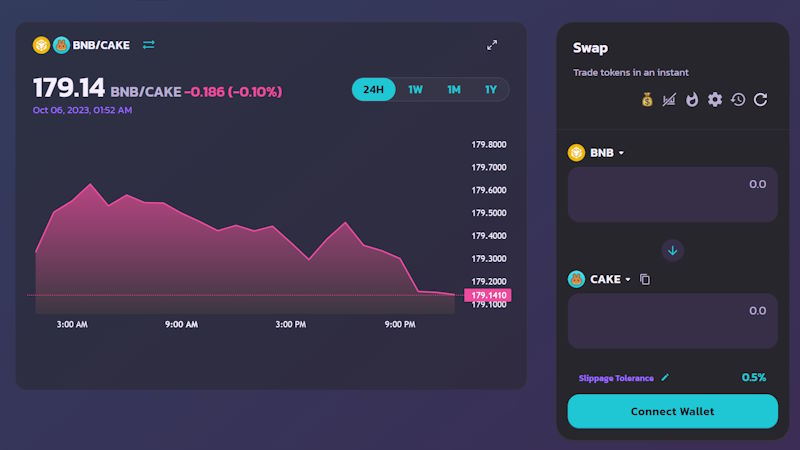Refresh the swap price
This screenshot has width=800, height=450.
tap(760, 99)
